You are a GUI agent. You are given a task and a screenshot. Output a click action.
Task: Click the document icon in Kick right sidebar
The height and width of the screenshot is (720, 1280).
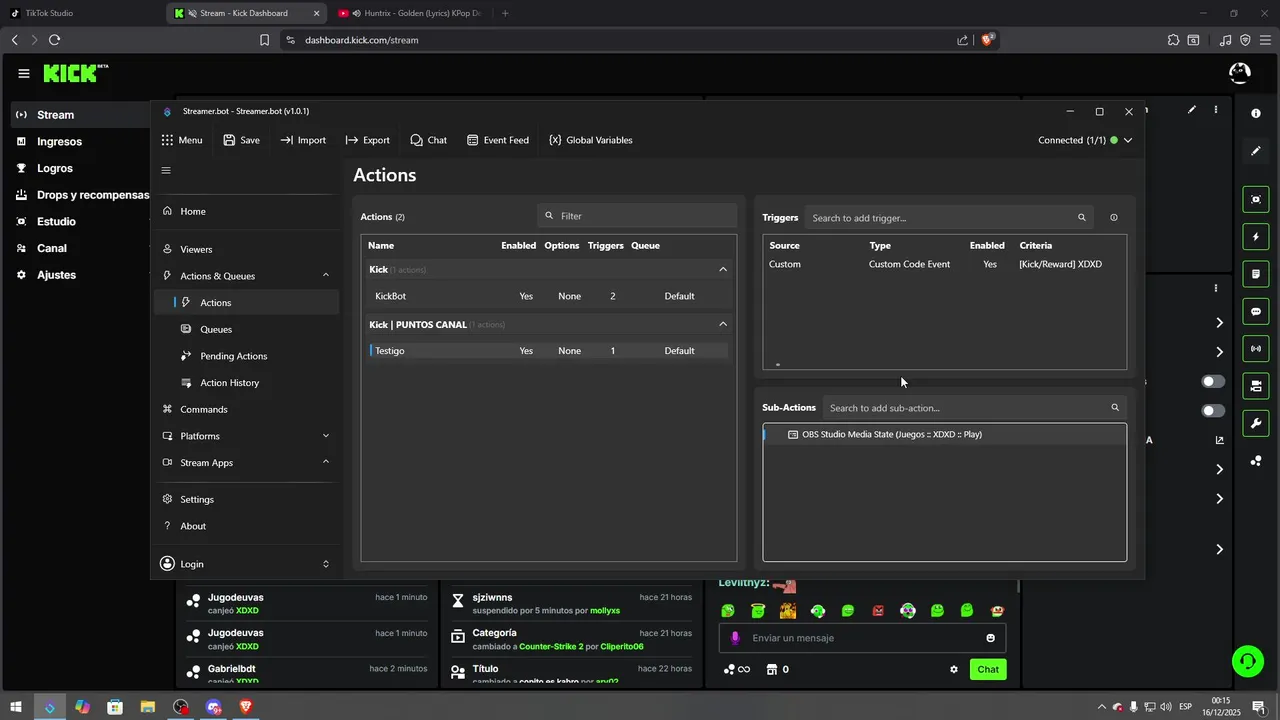pos(1256,274)
